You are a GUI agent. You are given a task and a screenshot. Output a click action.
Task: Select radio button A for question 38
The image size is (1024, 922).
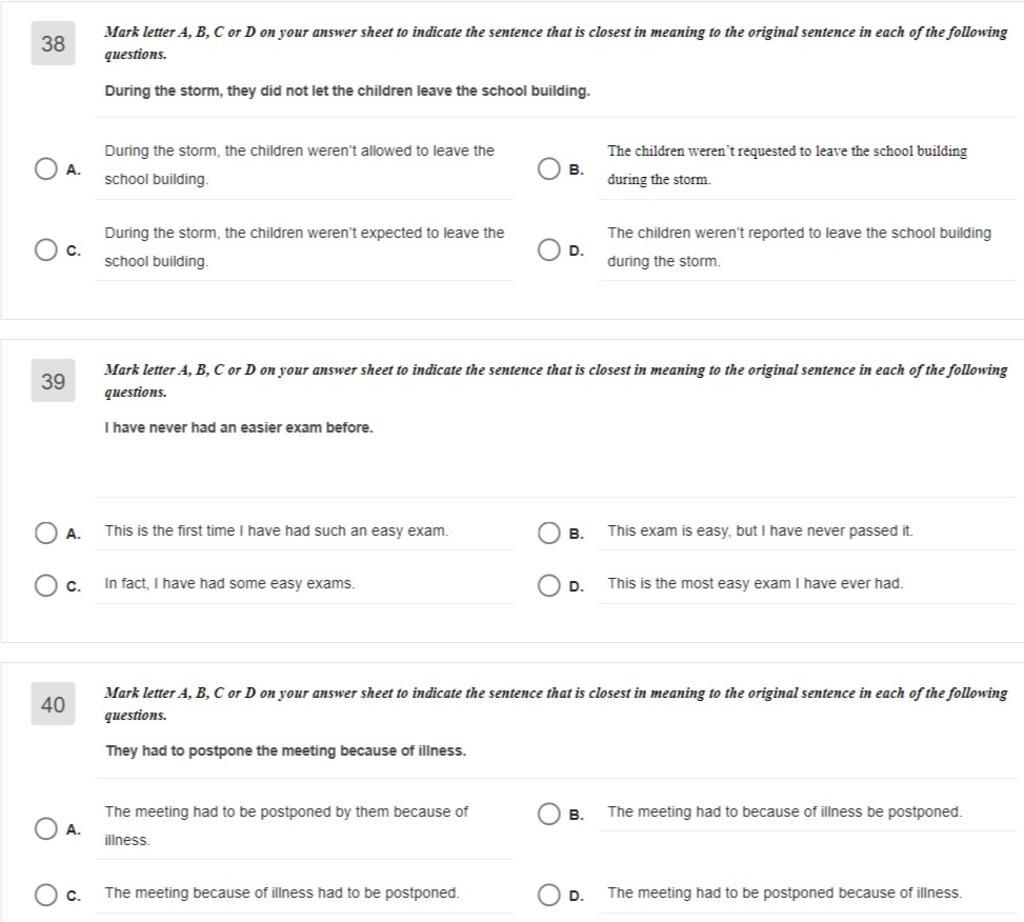46,168
